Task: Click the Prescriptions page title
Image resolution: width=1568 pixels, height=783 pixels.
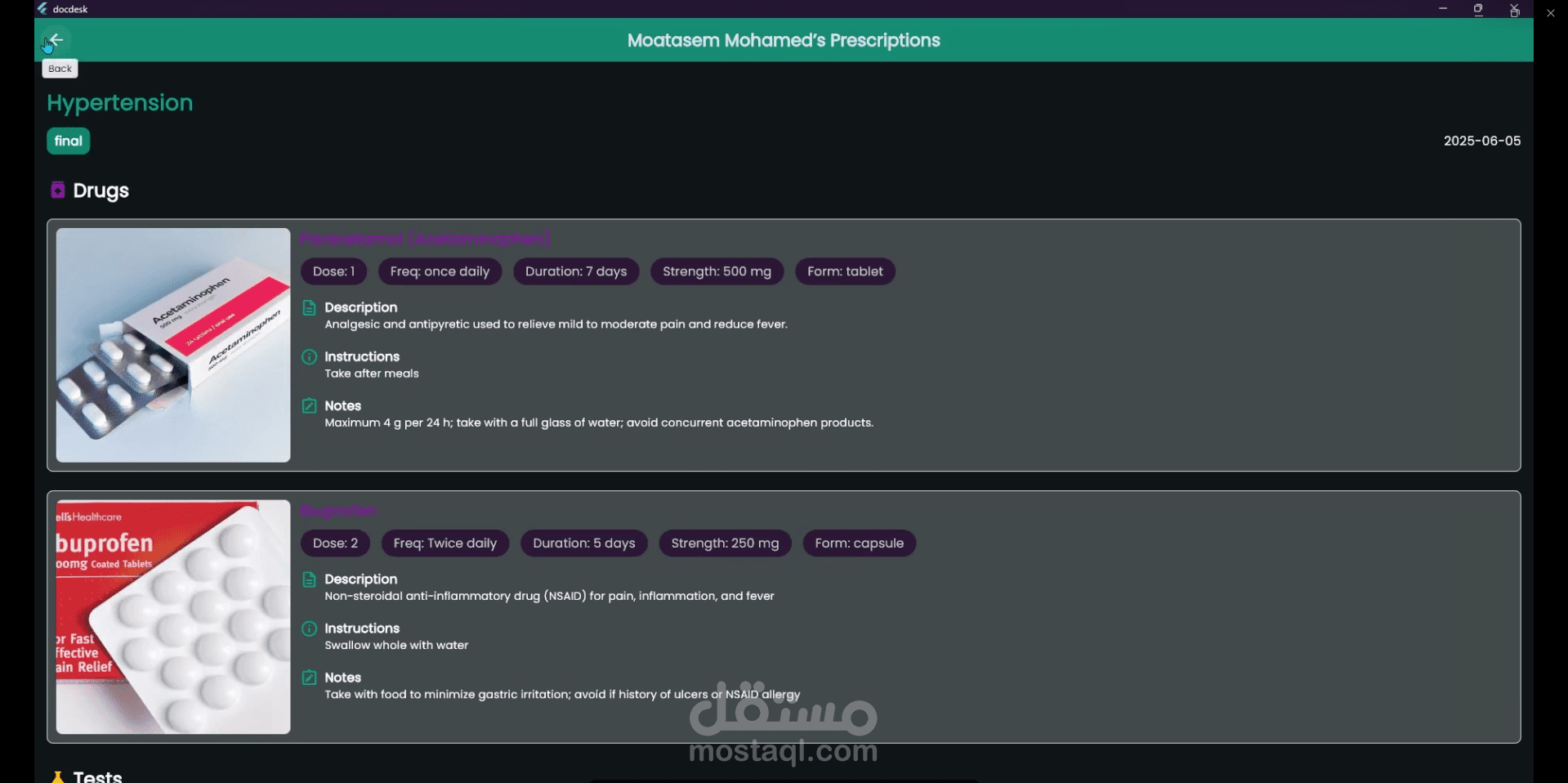Action: coord(784,40)
